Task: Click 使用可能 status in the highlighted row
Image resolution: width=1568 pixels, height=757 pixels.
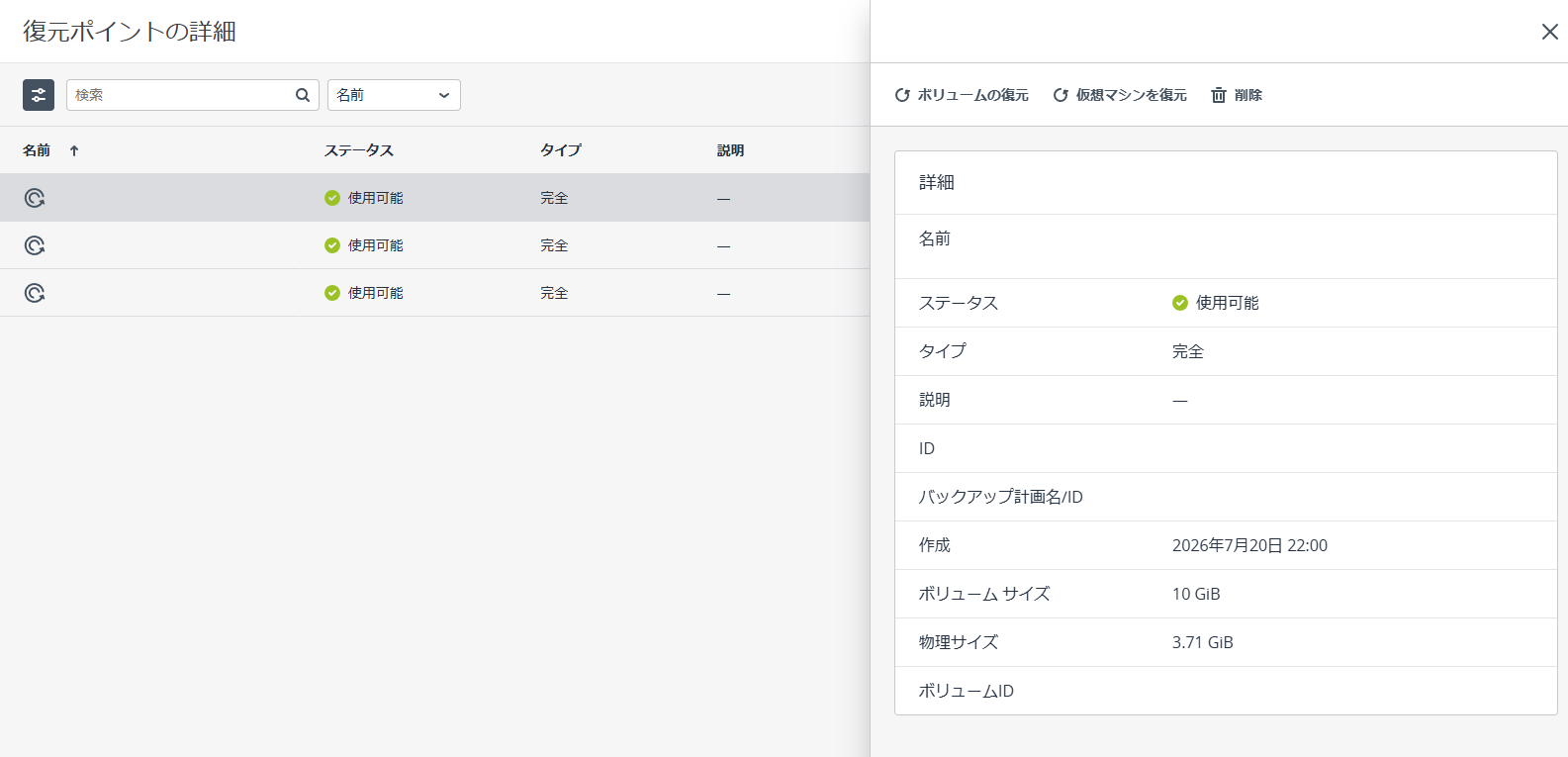Action: pos(364,198)
